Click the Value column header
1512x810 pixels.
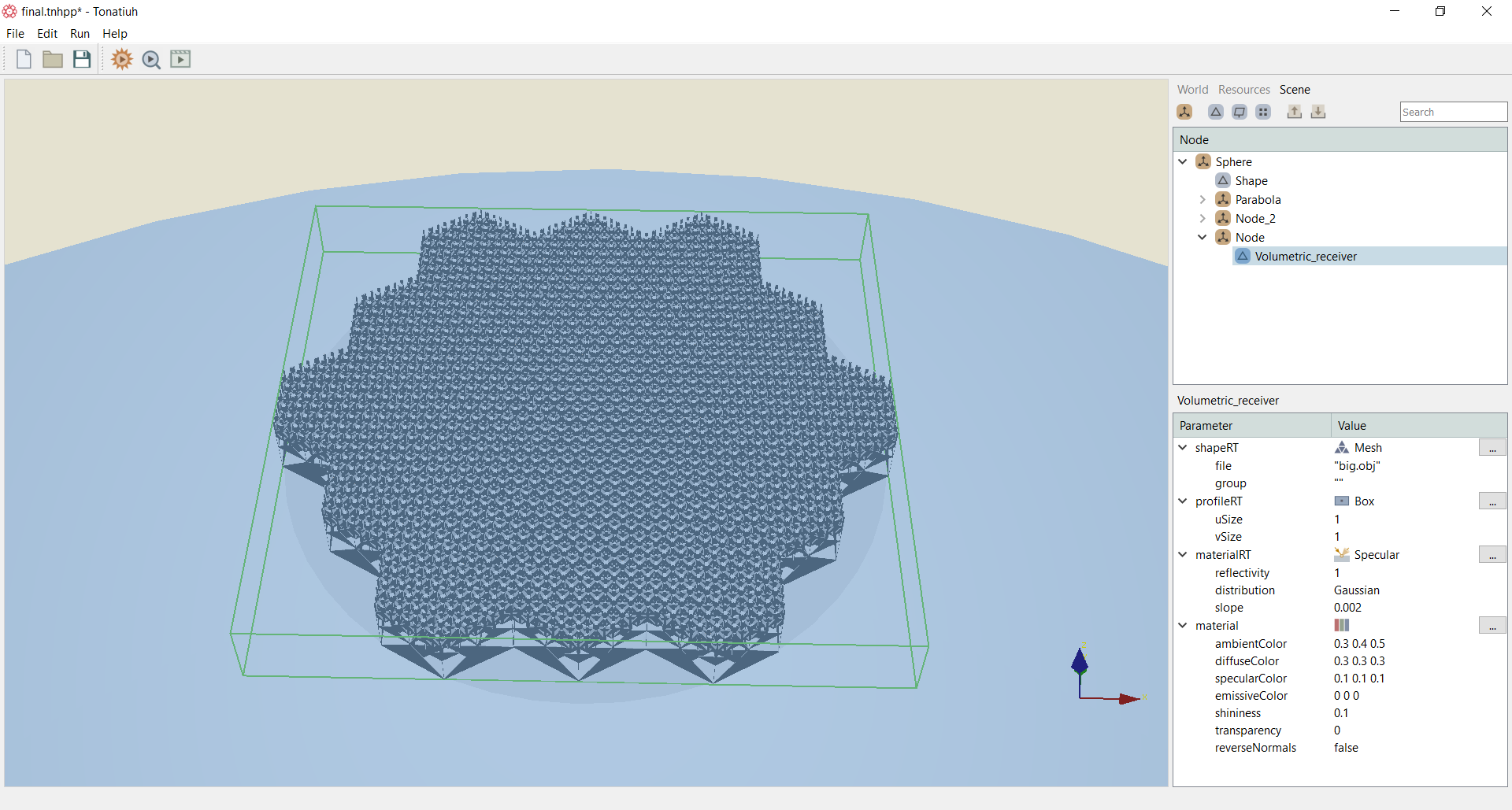(1419, 425)
